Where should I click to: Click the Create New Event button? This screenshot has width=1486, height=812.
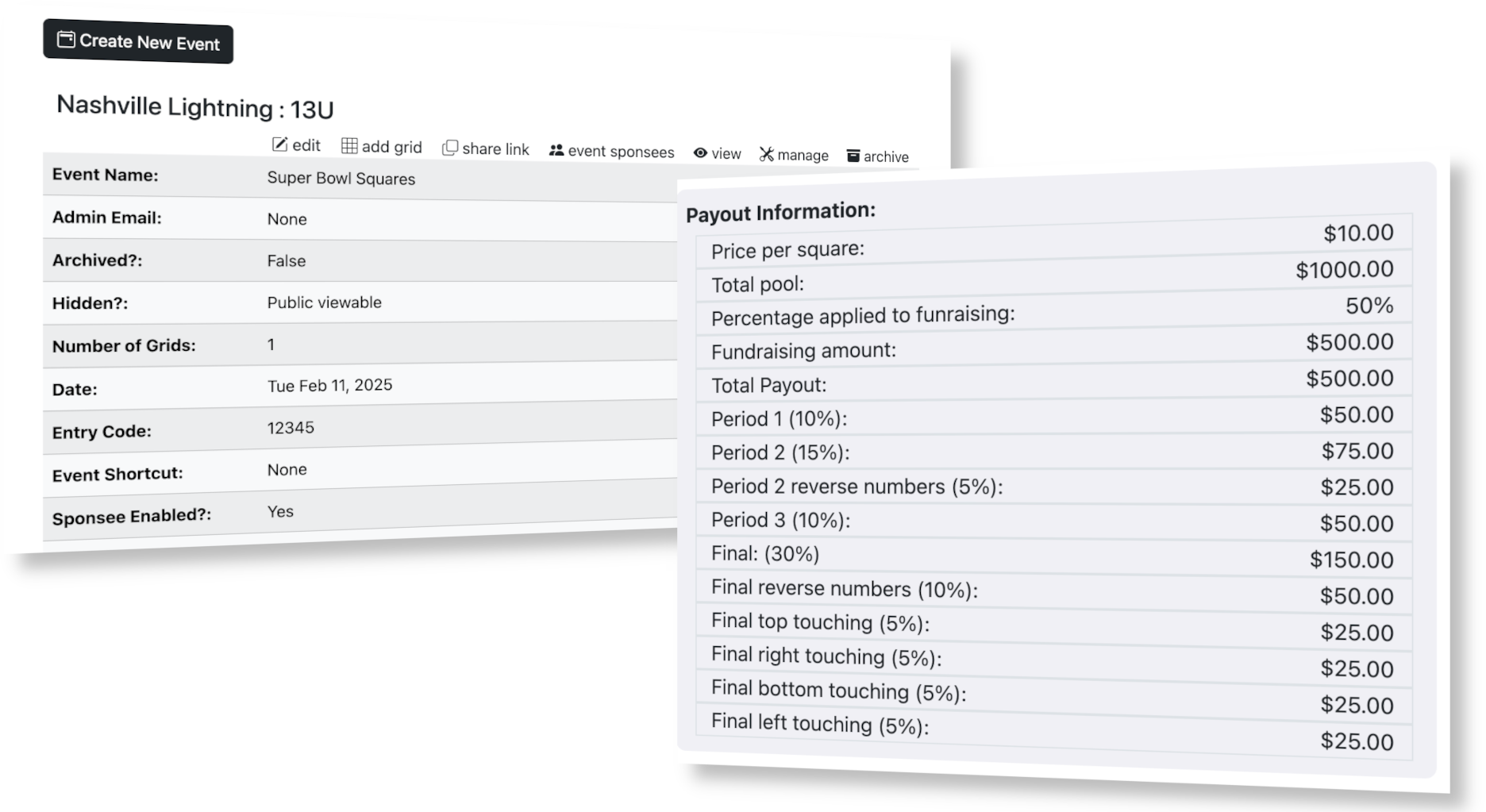(138, 41)
